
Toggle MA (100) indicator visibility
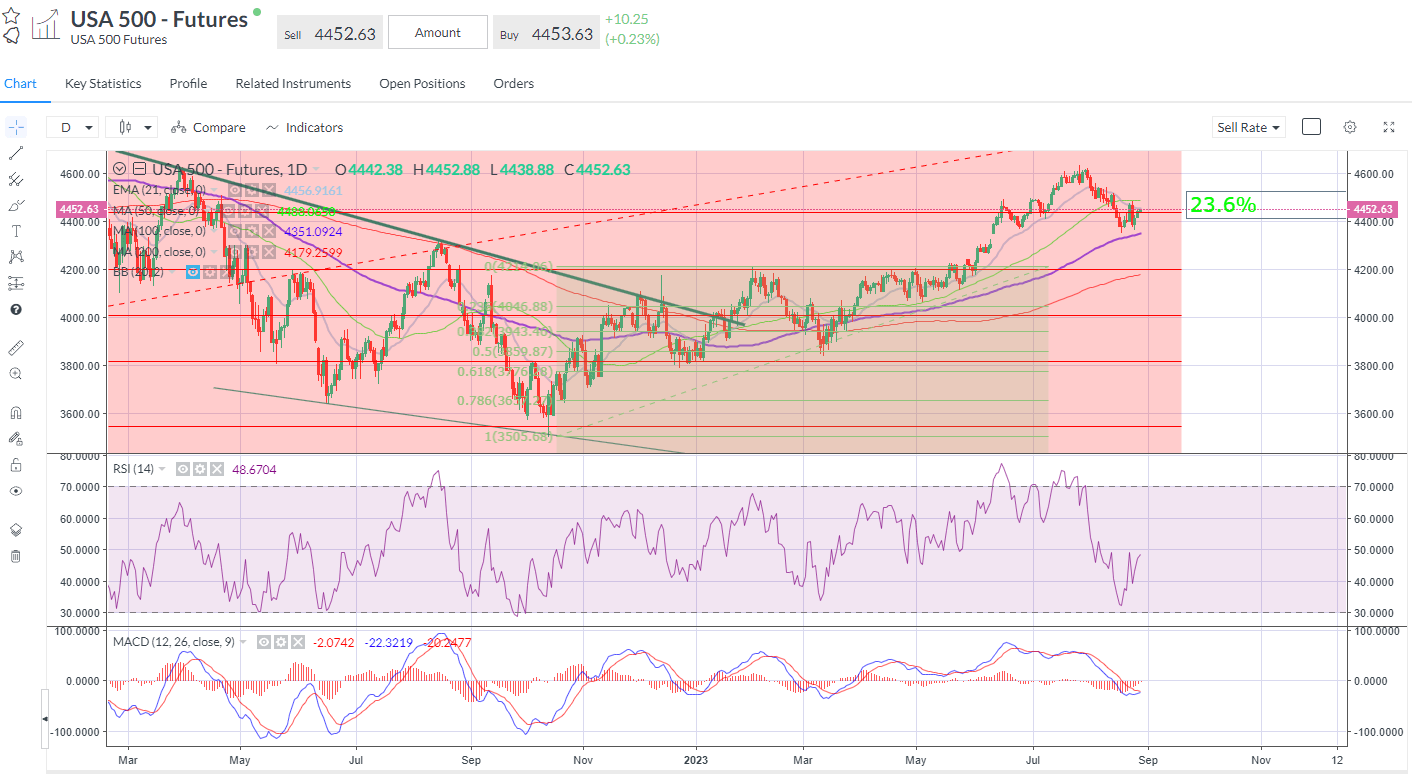click(x=234, y=231)
